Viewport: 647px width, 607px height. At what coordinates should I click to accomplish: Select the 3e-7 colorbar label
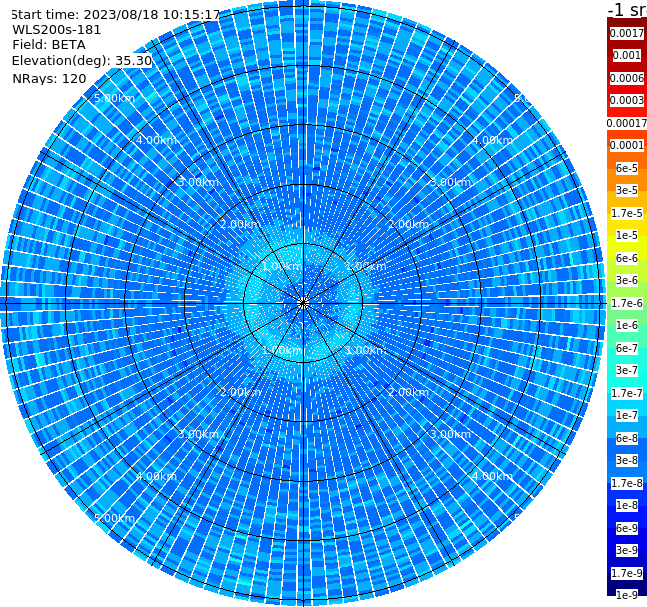pos(627,370)
